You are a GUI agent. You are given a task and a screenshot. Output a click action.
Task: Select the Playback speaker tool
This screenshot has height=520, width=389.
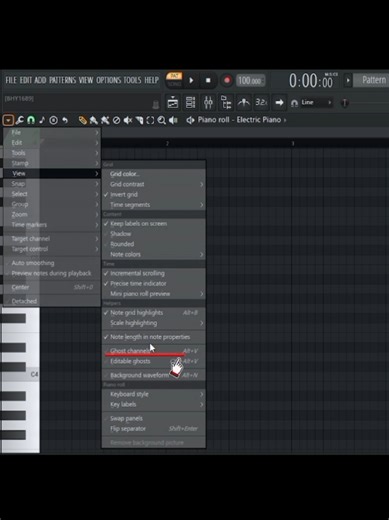pyautogui.click(x=173, y=120)
